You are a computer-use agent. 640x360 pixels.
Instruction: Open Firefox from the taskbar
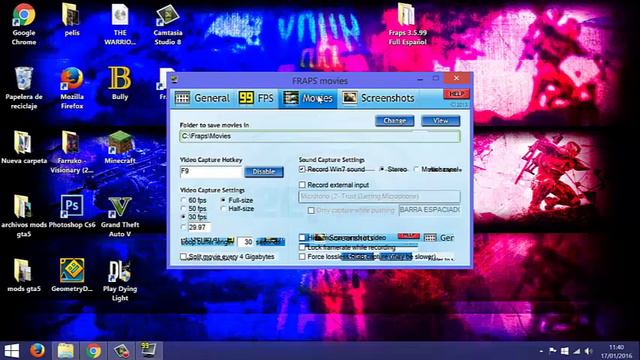point(38,351)
